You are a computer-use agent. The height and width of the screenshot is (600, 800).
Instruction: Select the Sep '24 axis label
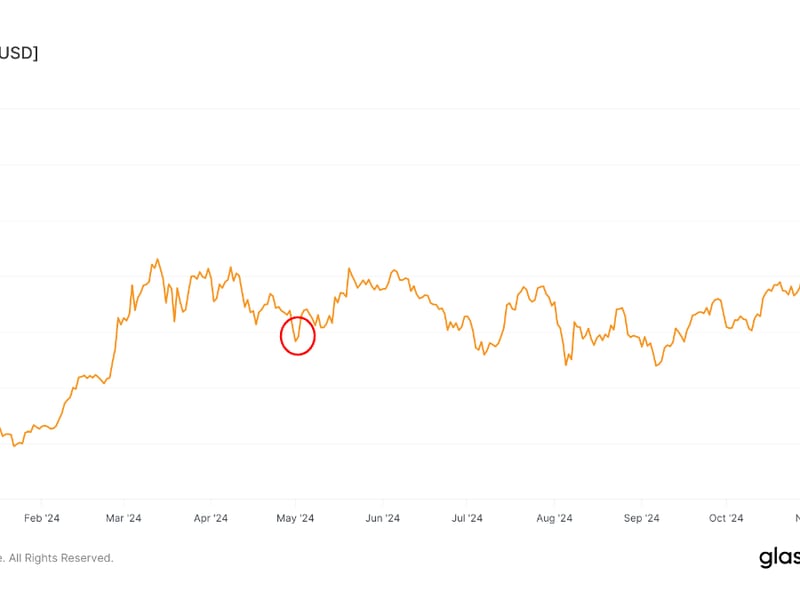pos(641,518)
